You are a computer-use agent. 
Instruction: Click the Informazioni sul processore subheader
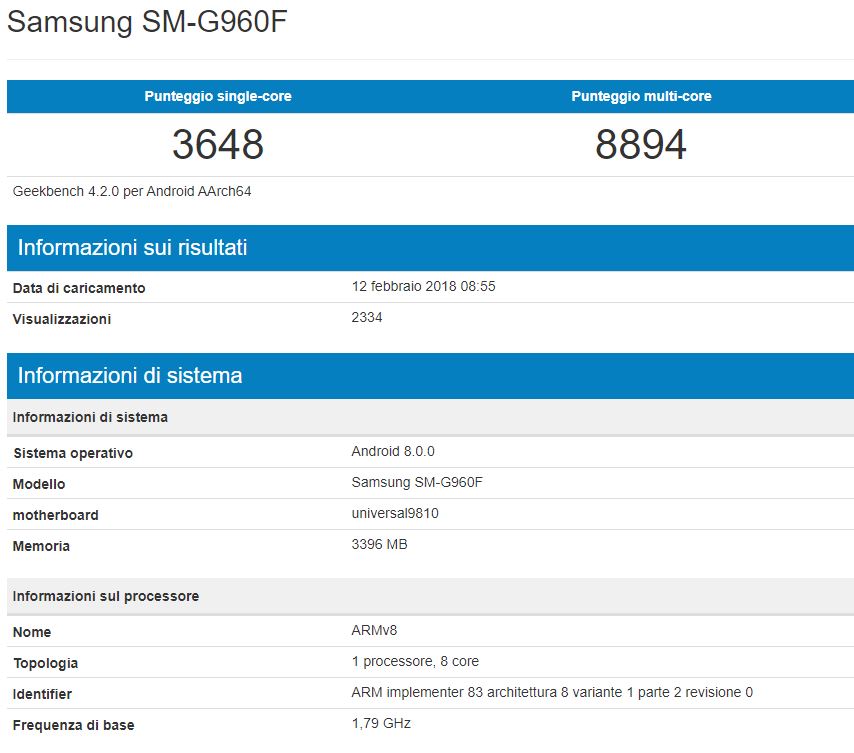click(x=106, y=596)
